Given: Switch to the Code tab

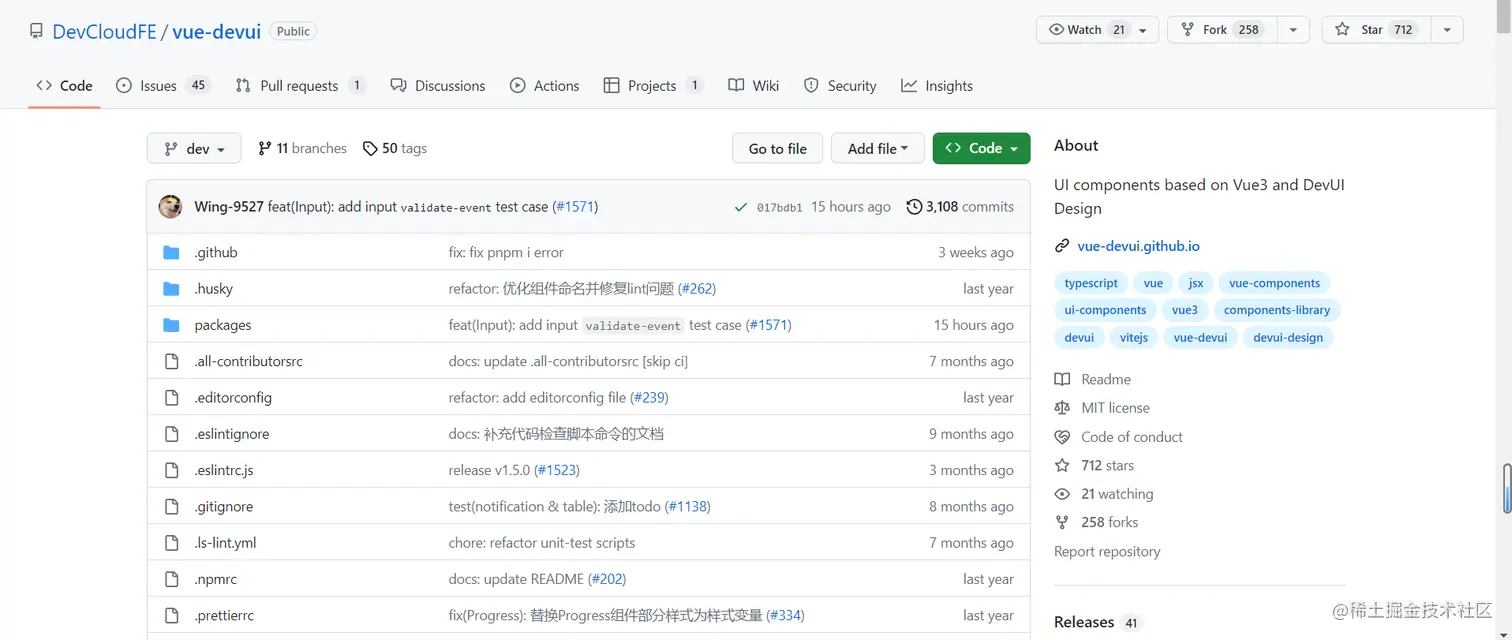Looking at the screenshot, I should point(64,86).
